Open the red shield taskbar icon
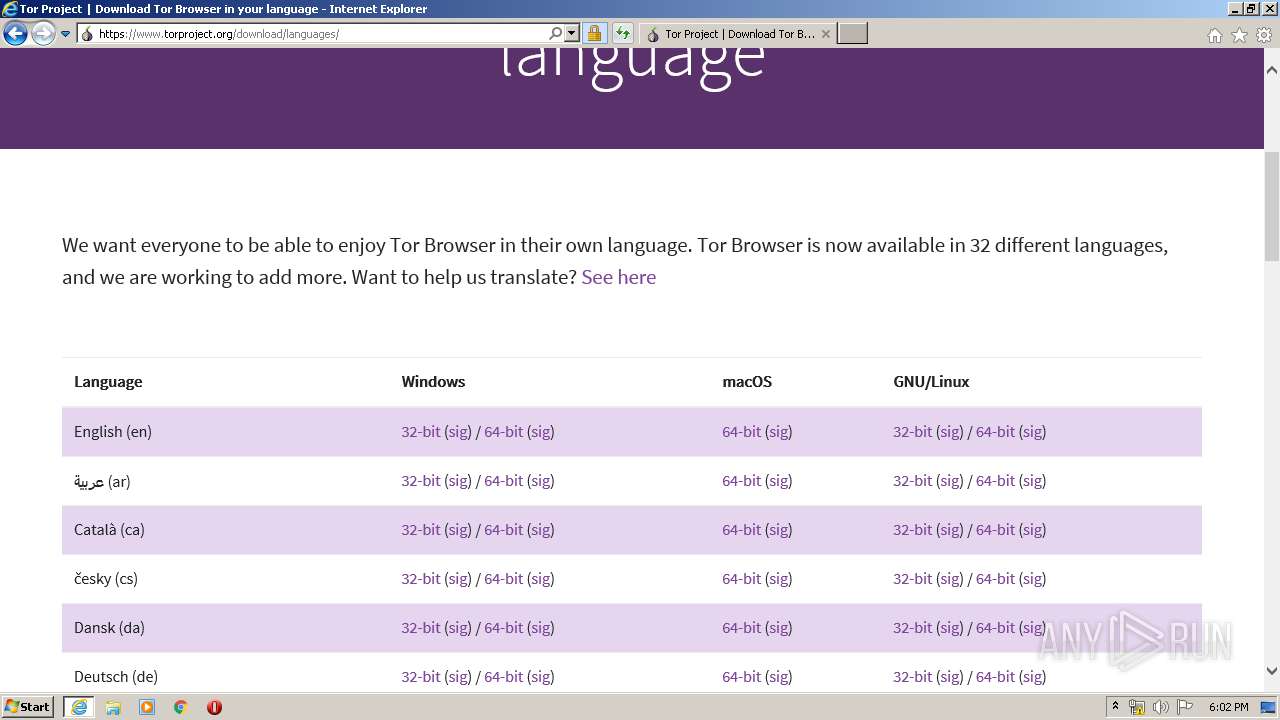The height and width of the screenshot is (720, 1280). coord(214,707)
